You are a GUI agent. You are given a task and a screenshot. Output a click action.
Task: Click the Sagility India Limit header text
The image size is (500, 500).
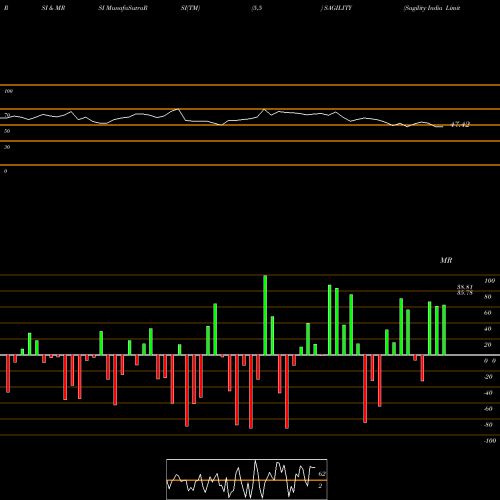tap(432, 8)
